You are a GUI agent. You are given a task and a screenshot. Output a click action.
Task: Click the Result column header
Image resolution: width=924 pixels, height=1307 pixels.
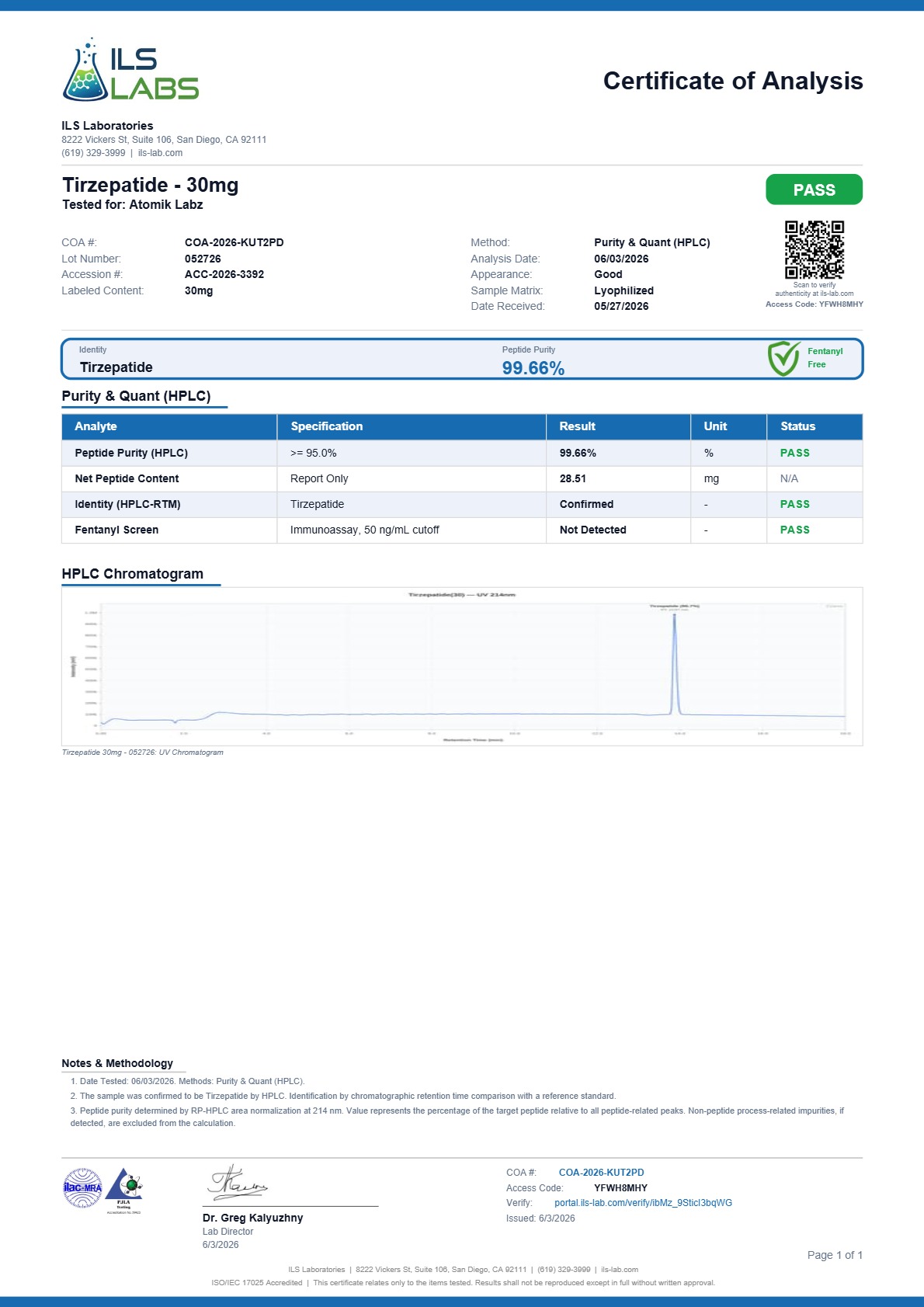[618, 426]
